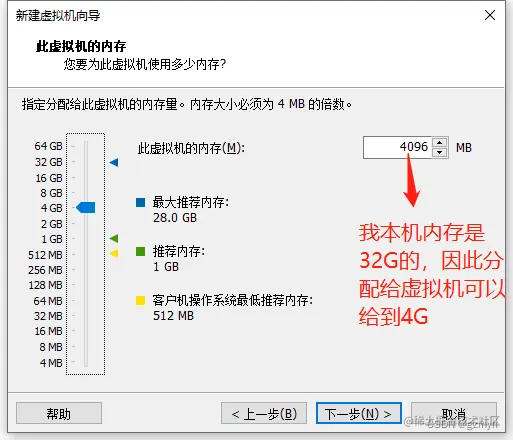The height and width of the screenshot is (440, 513).
Task: Click the yellow legend square for 客户机操作系统最低推荐内存
Action: pos(140,300)
